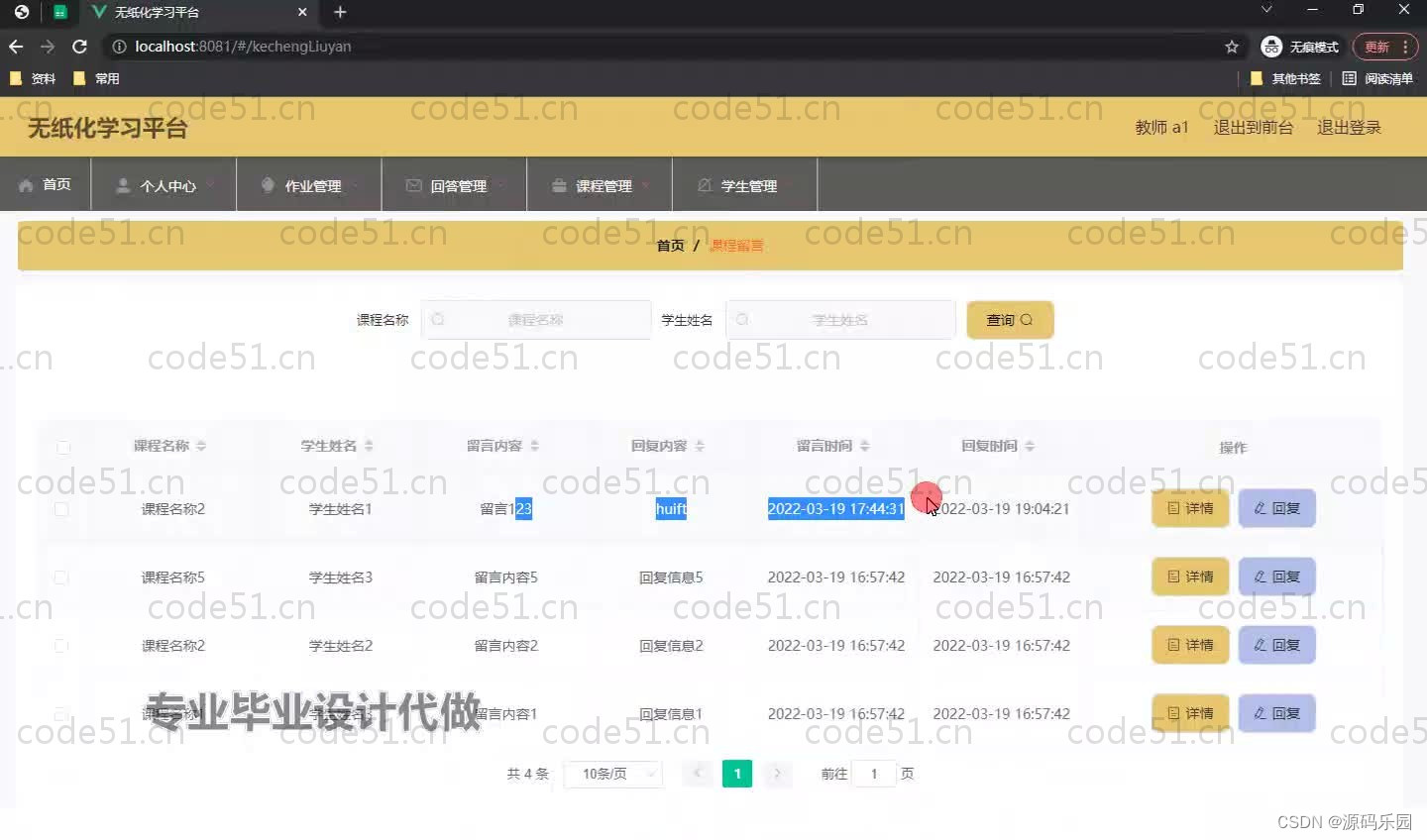Click the magnifier icon inside 课程名称 field
The width and height of the screenshot is (1427, 840).
click(437, 319)
